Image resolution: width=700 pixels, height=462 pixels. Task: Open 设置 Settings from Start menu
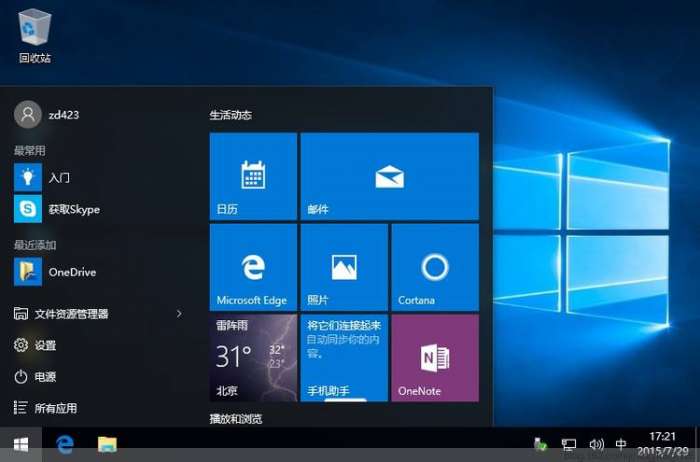click(35, 345)
